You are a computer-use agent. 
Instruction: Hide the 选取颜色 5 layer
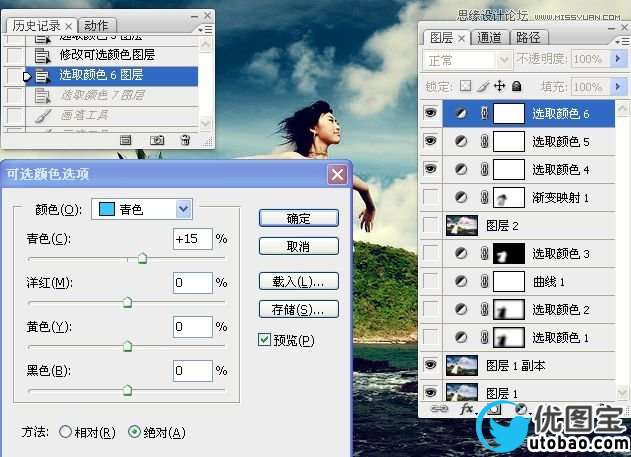click(x=431, y=141)
